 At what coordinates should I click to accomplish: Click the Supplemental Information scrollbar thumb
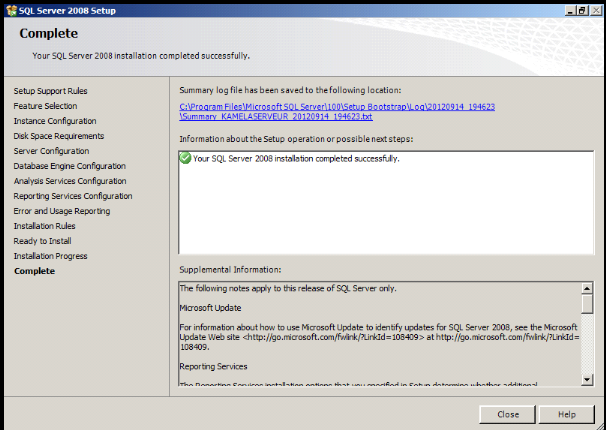coord(587,304)
